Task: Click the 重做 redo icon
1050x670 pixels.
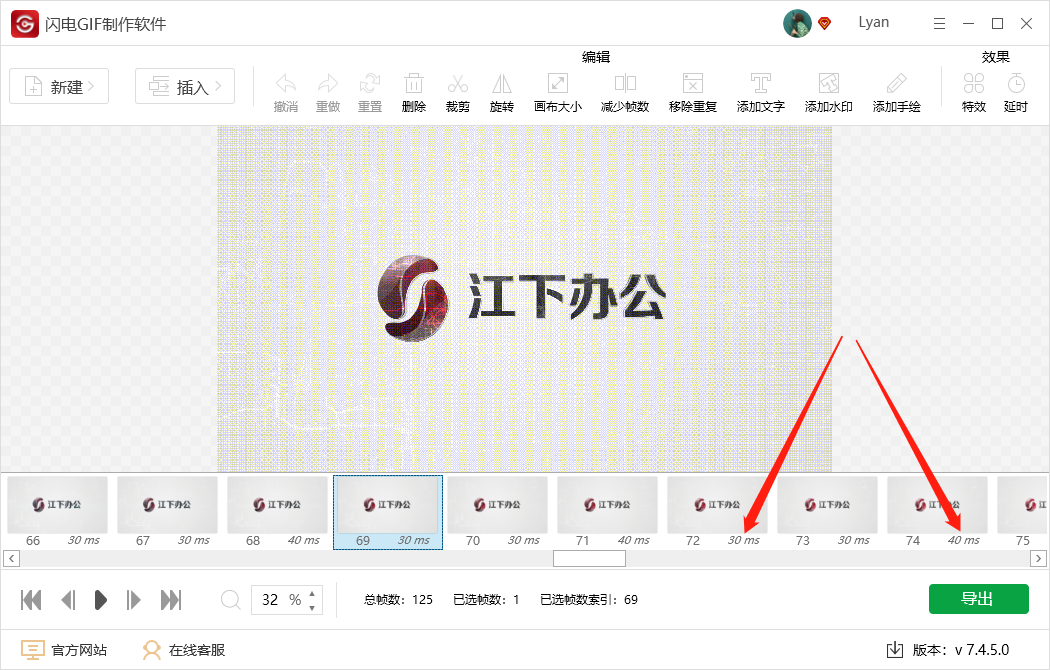Action: coord(328,84)
